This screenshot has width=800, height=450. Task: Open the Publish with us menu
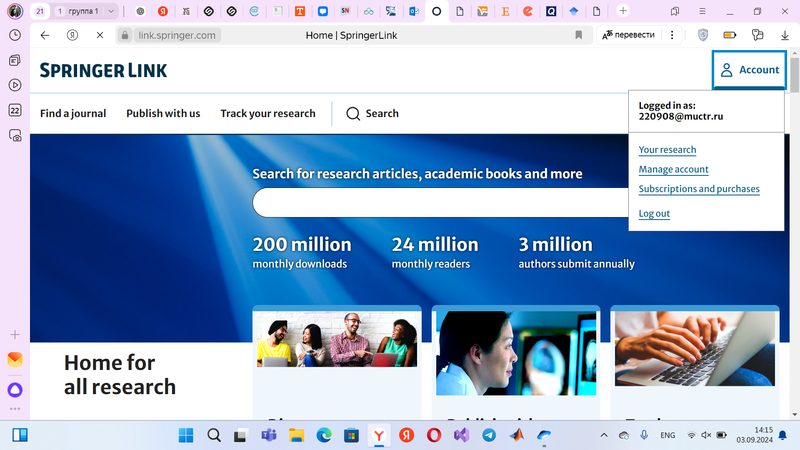[x=163, y=113]
